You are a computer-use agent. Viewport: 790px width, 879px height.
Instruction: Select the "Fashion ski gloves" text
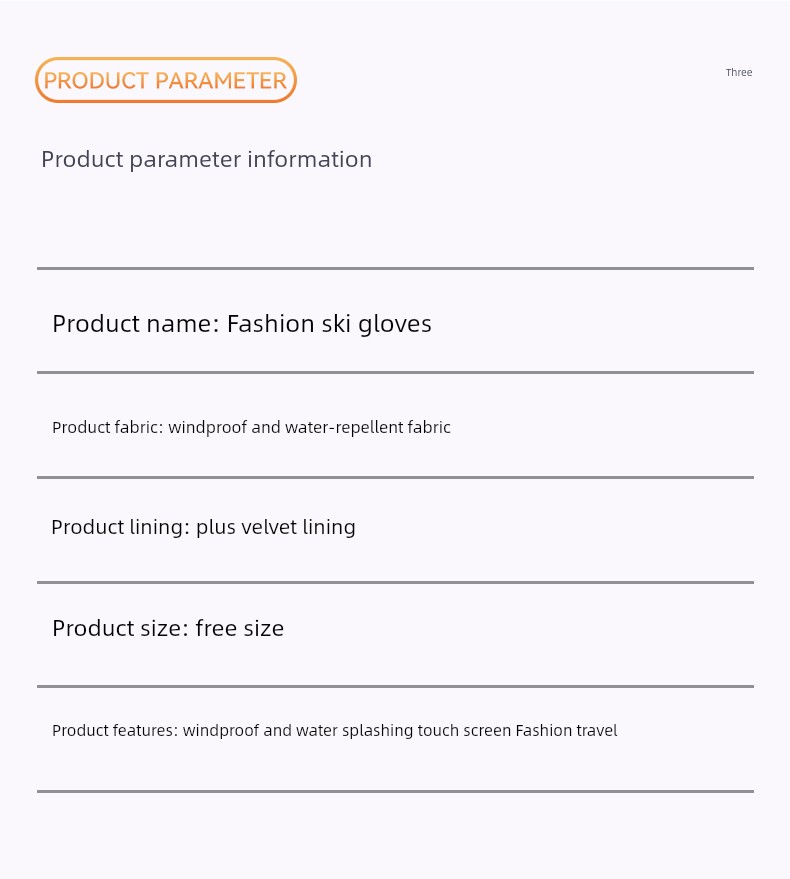click(329, 324)
